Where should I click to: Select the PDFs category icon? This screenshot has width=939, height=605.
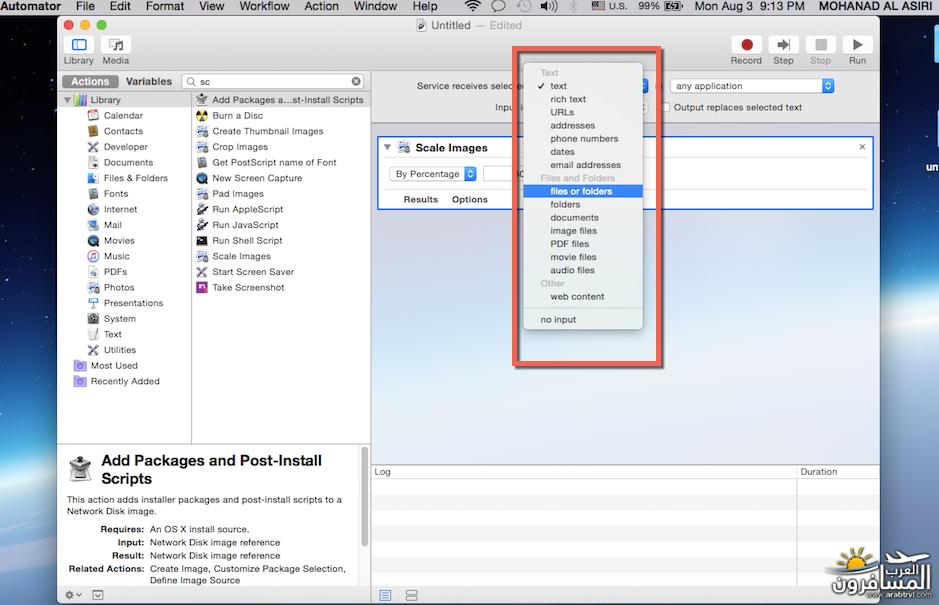point(93,271)
